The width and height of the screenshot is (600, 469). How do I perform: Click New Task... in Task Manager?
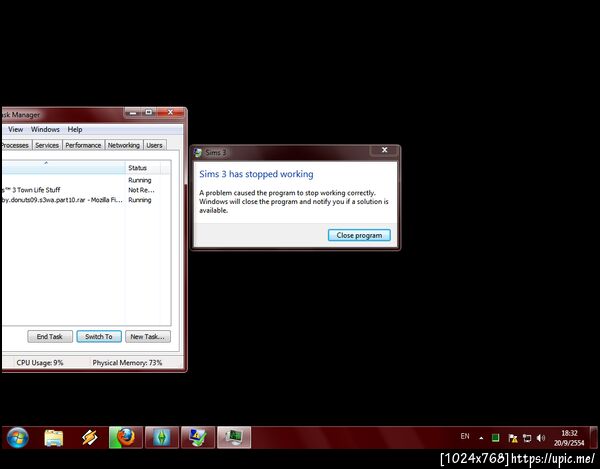148,337
